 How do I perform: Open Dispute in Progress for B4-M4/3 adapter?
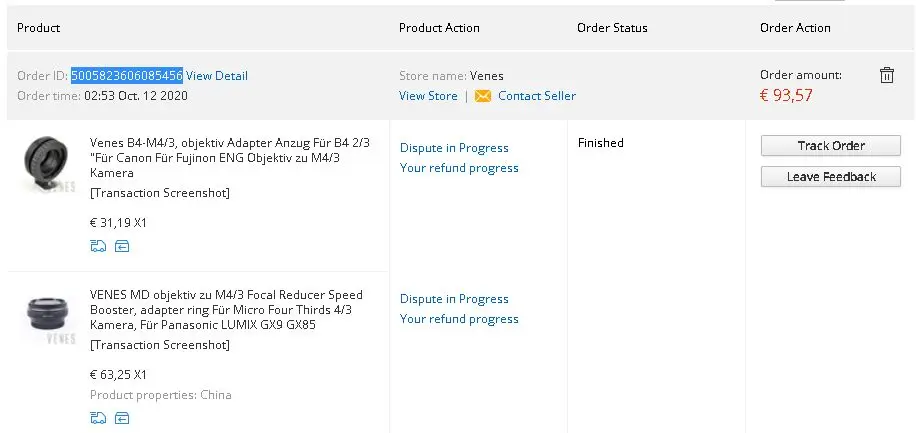[x=454, y=148]
